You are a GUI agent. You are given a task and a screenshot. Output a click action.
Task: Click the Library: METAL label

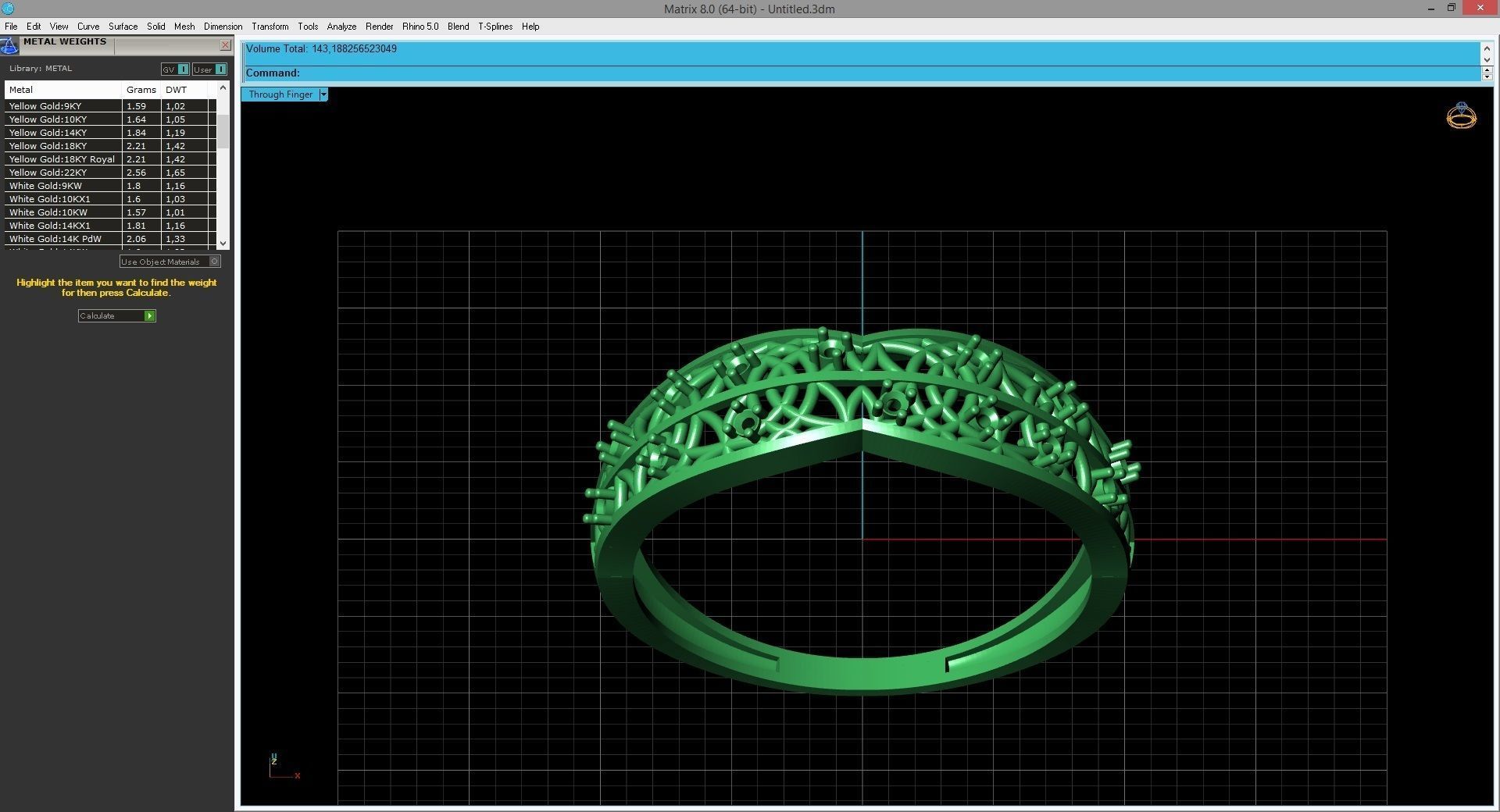[41, 69]
